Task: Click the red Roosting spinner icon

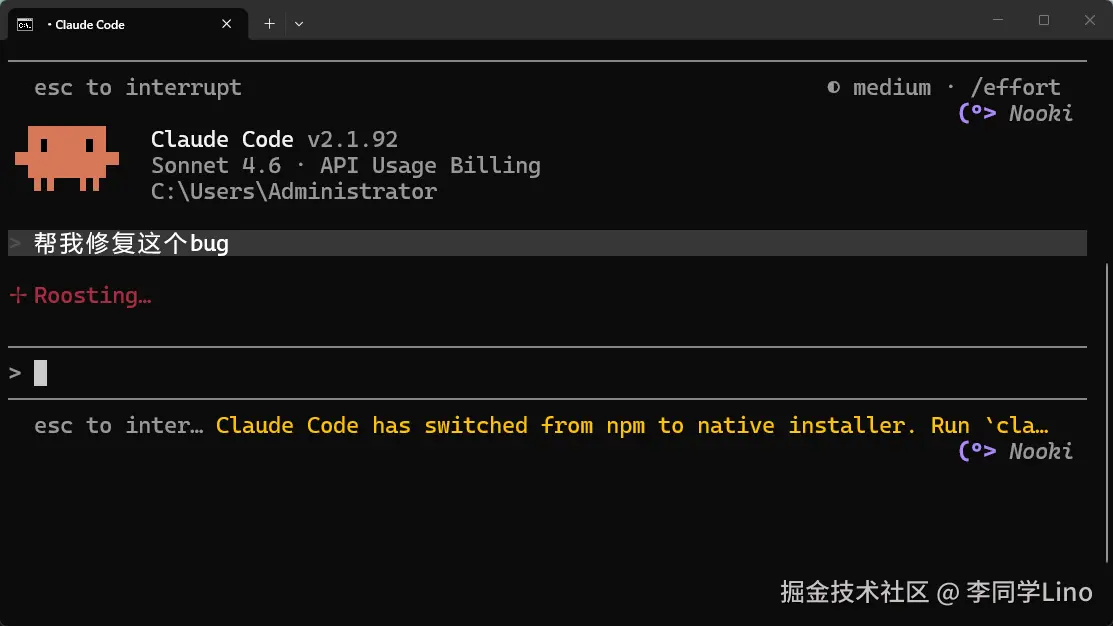Action: tap(18, 296)
